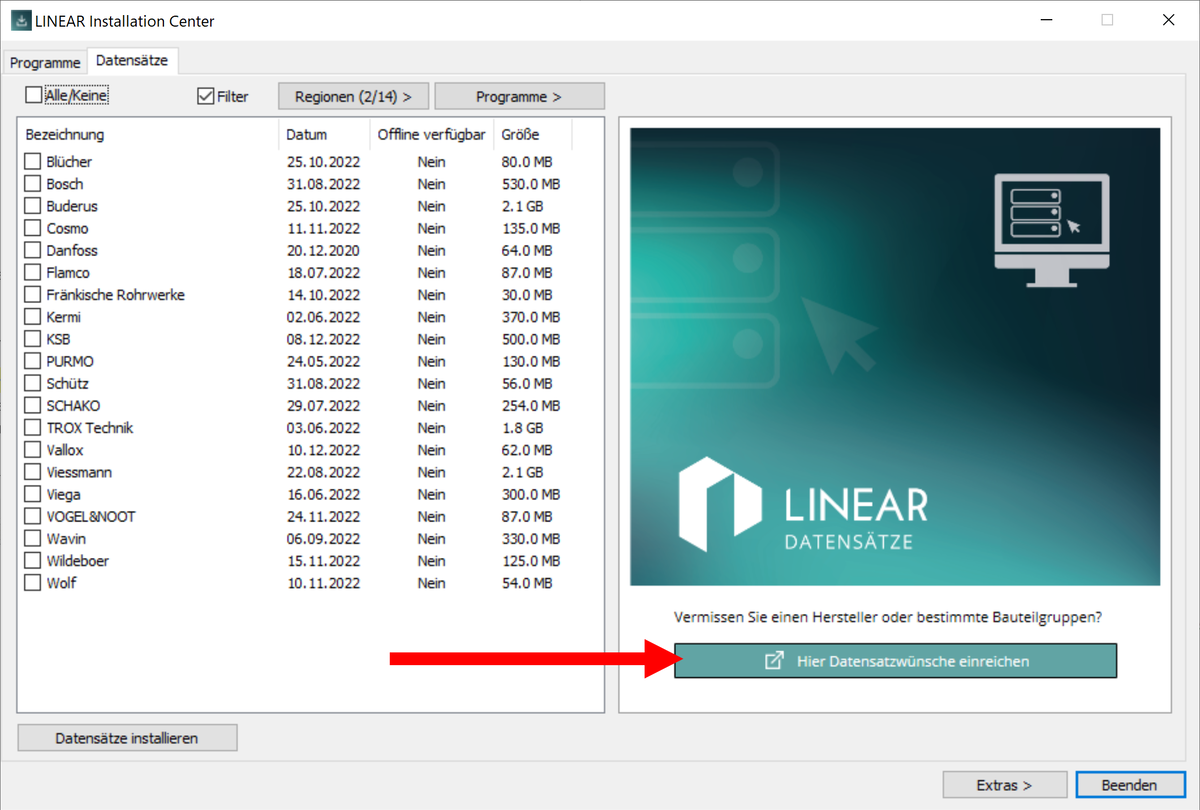Image resolution: width=1200 pixels, height=810 pixels.
Task: Check the Buderus dataset checkbox
Action: [33, 206]
